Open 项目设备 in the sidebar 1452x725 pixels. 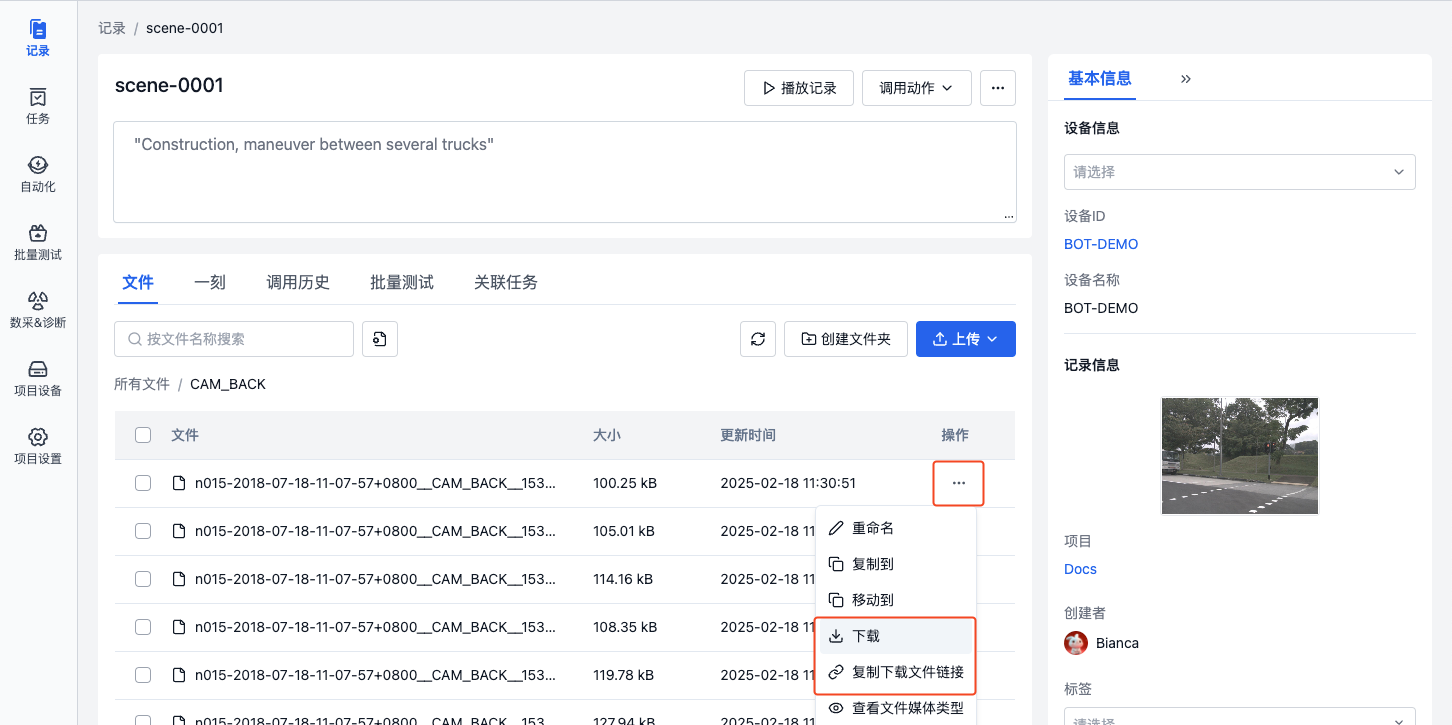coord(38,378)
